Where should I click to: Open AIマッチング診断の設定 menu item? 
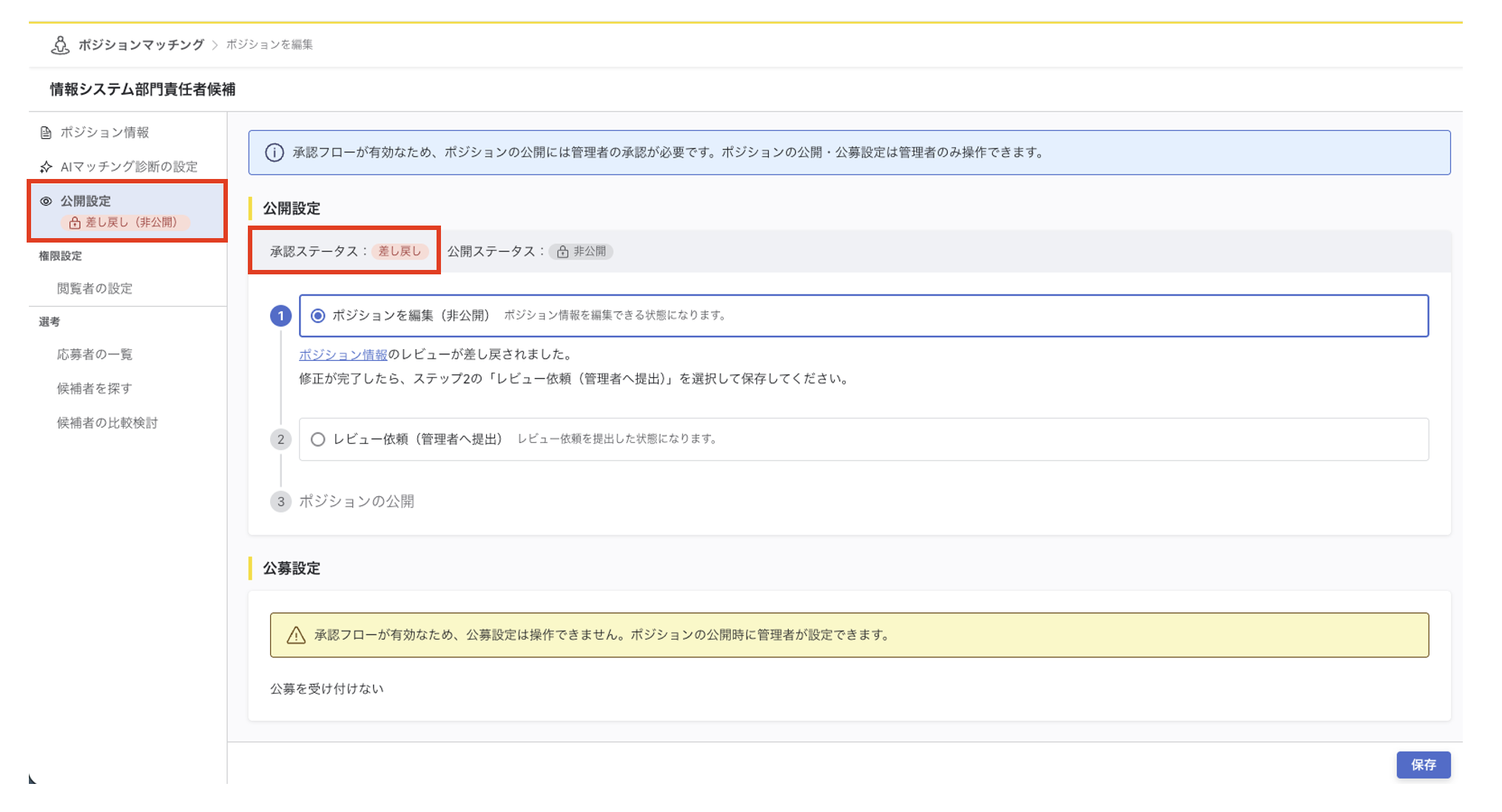point(129,166)
